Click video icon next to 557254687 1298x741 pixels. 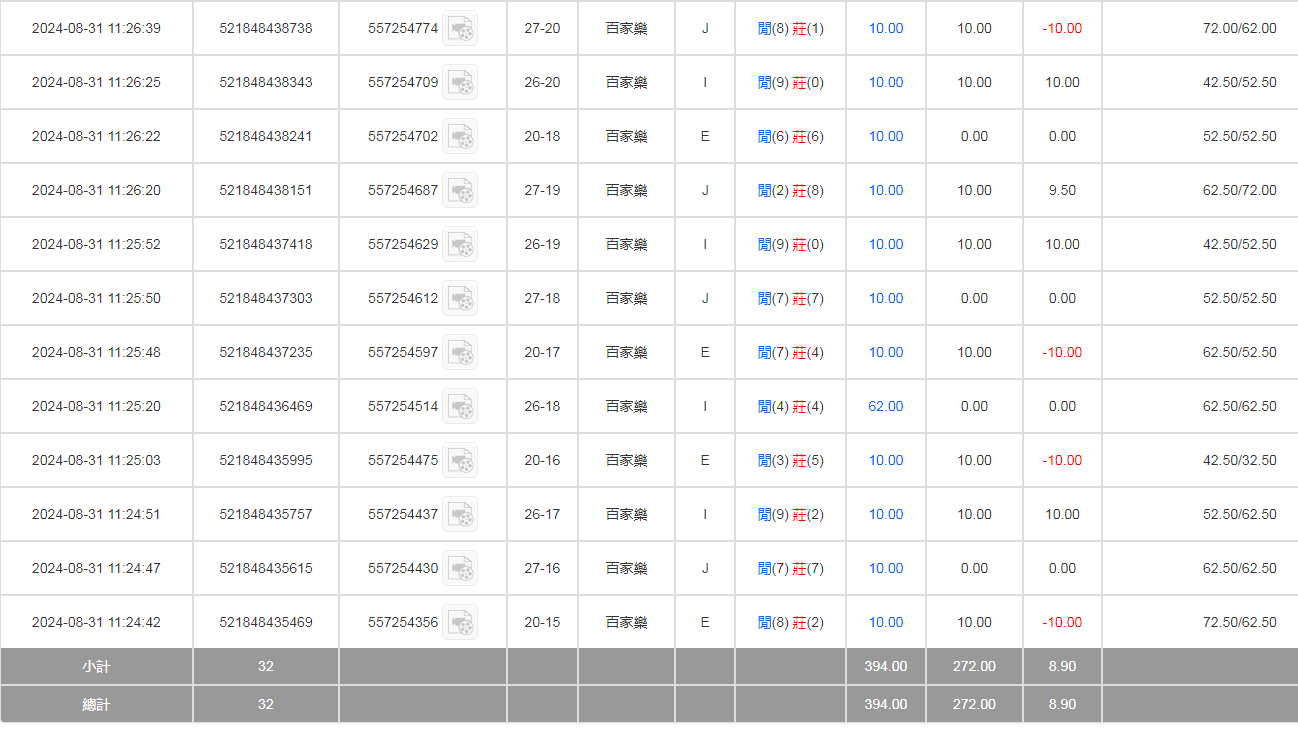460,191
